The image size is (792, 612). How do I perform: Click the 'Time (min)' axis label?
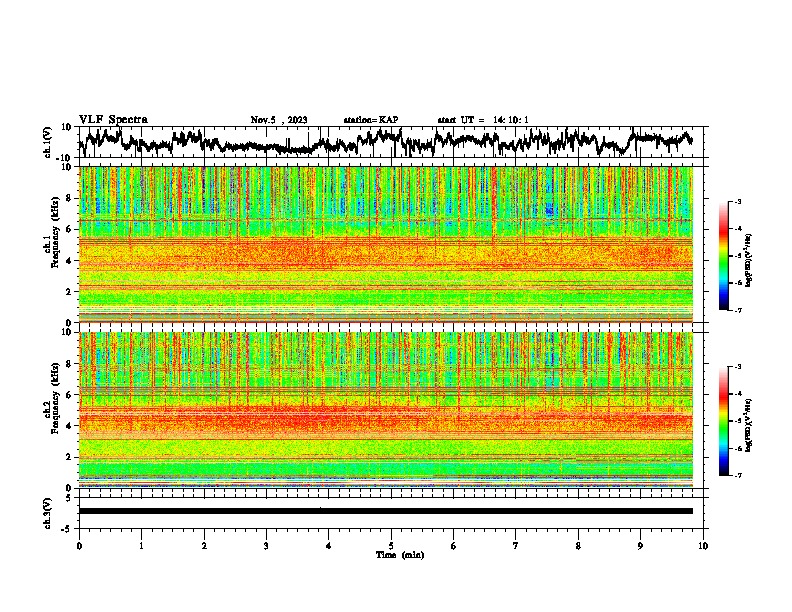(x=400, y=555)
